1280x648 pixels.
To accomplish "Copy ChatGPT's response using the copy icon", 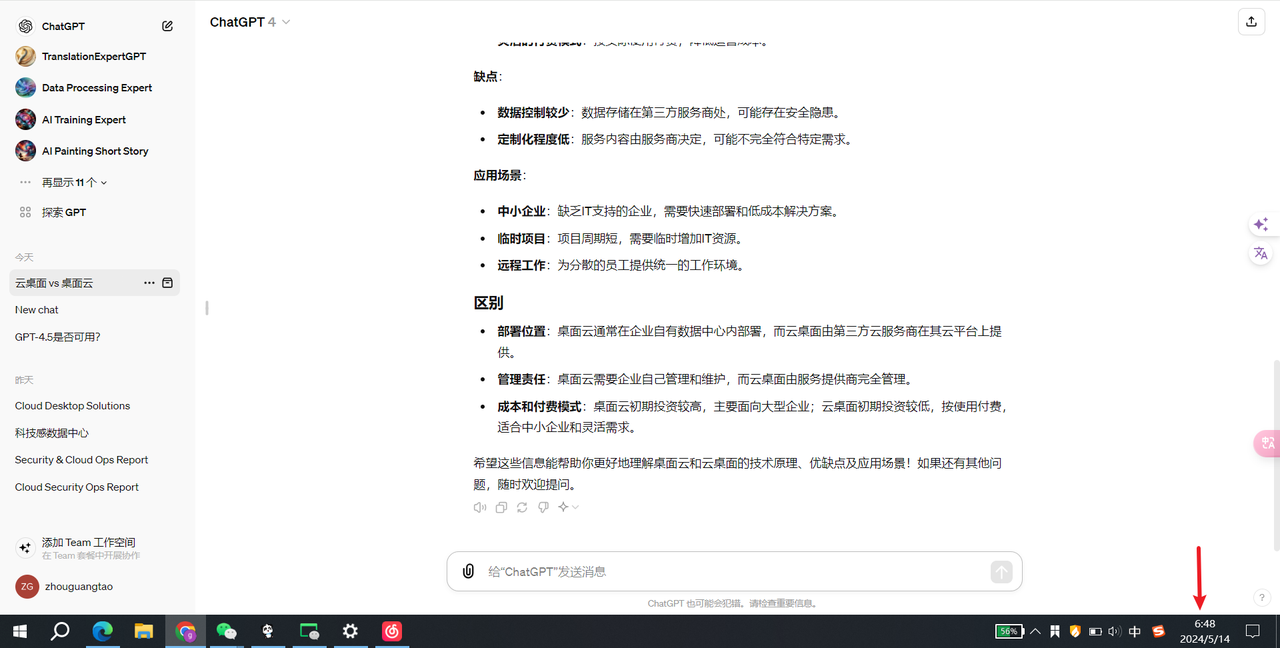I will click(x=501, y=507).
